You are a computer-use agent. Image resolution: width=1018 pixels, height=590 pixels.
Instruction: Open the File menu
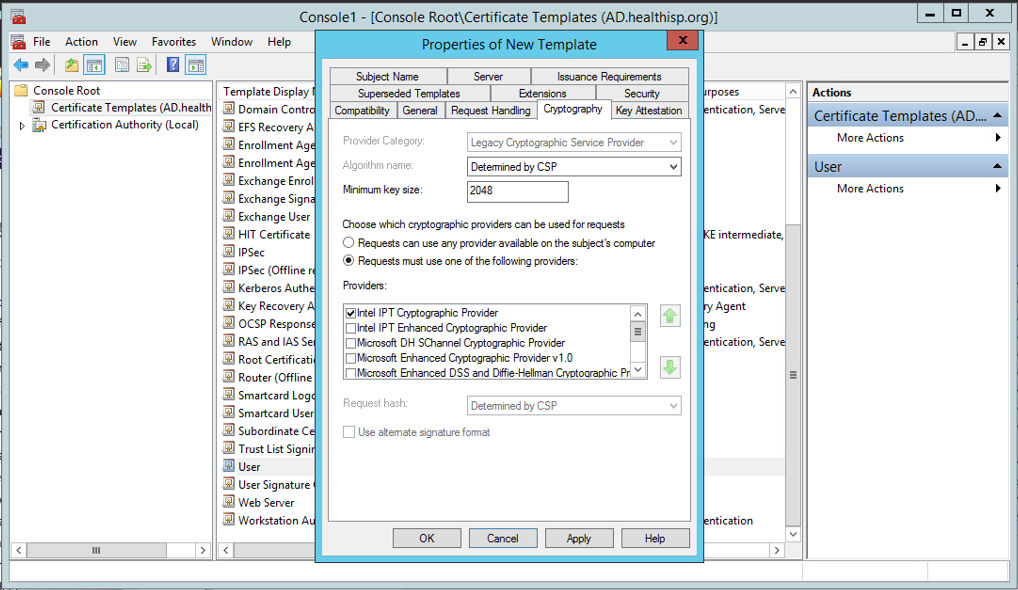pos(42,42)
